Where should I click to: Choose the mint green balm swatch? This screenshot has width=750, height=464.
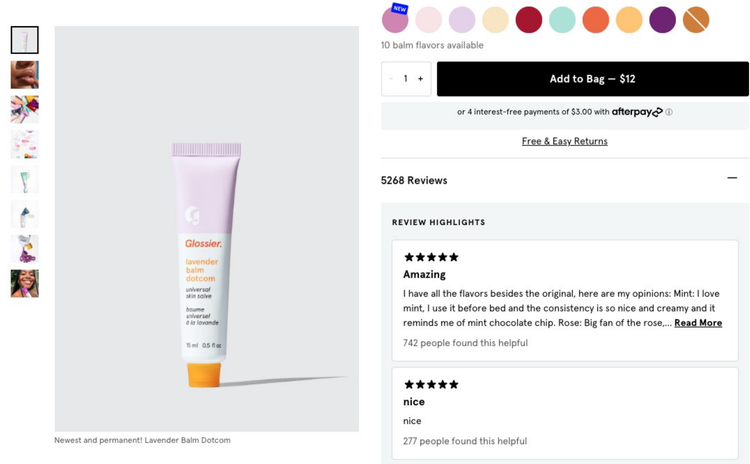pyautogui.click(x=562, y=20)
